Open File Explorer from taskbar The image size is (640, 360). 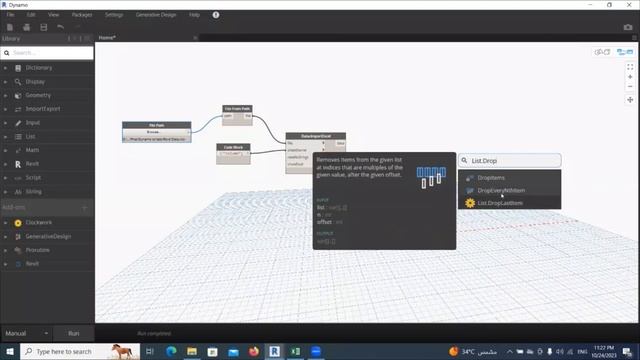(x=192, y=351)
